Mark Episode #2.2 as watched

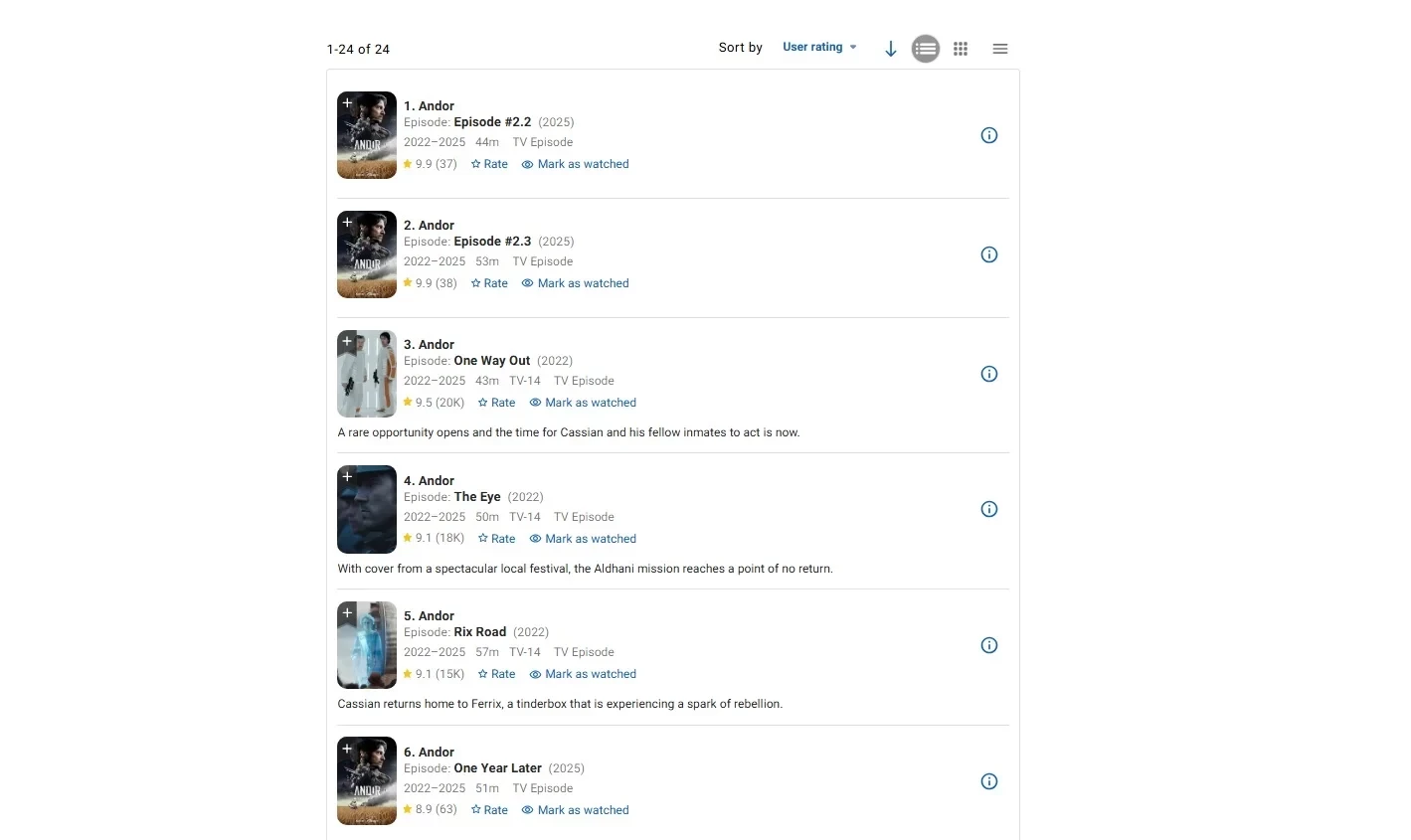point(575,164)
